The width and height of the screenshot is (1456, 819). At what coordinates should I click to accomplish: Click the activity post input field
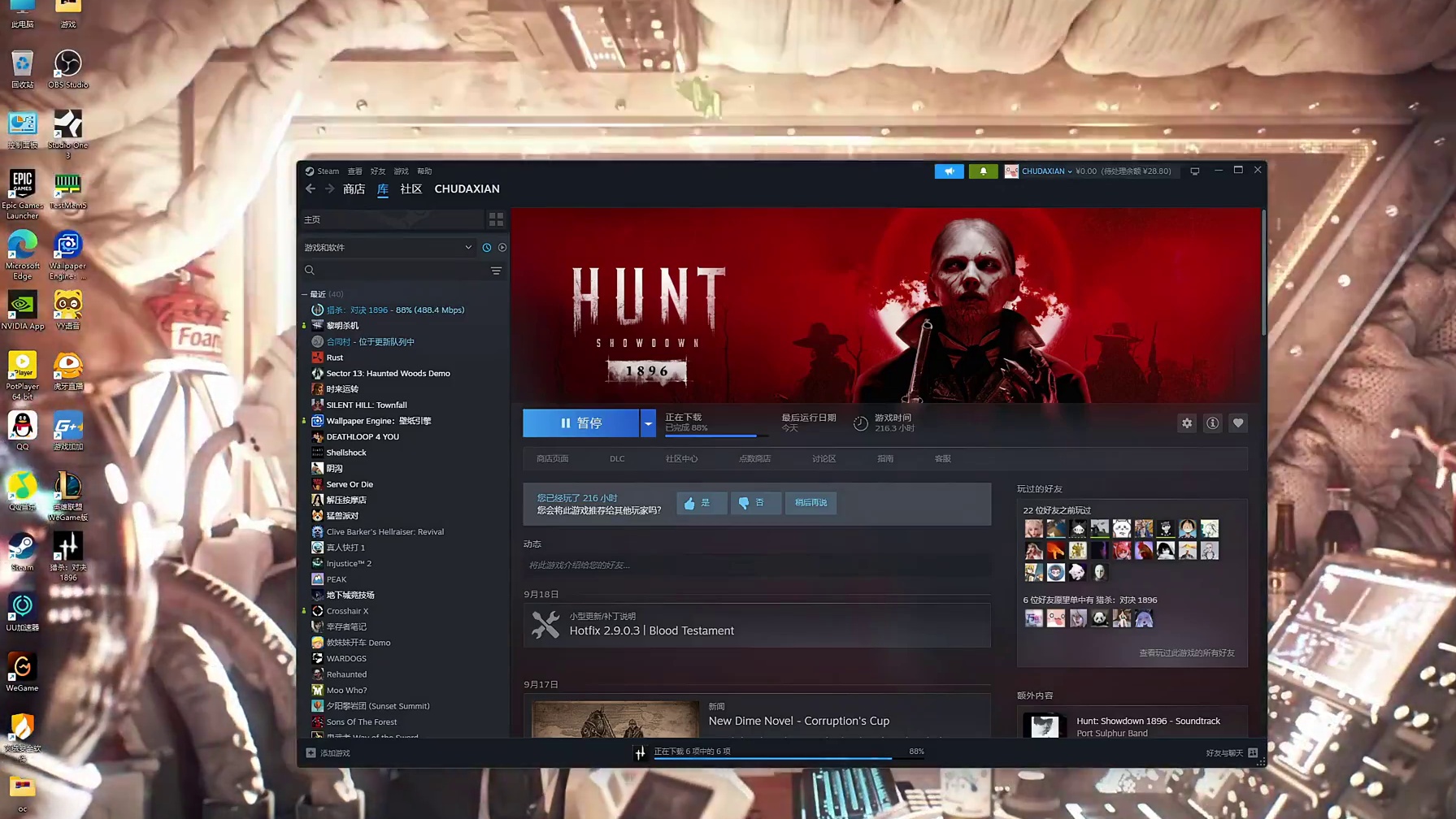click(756, 565)
